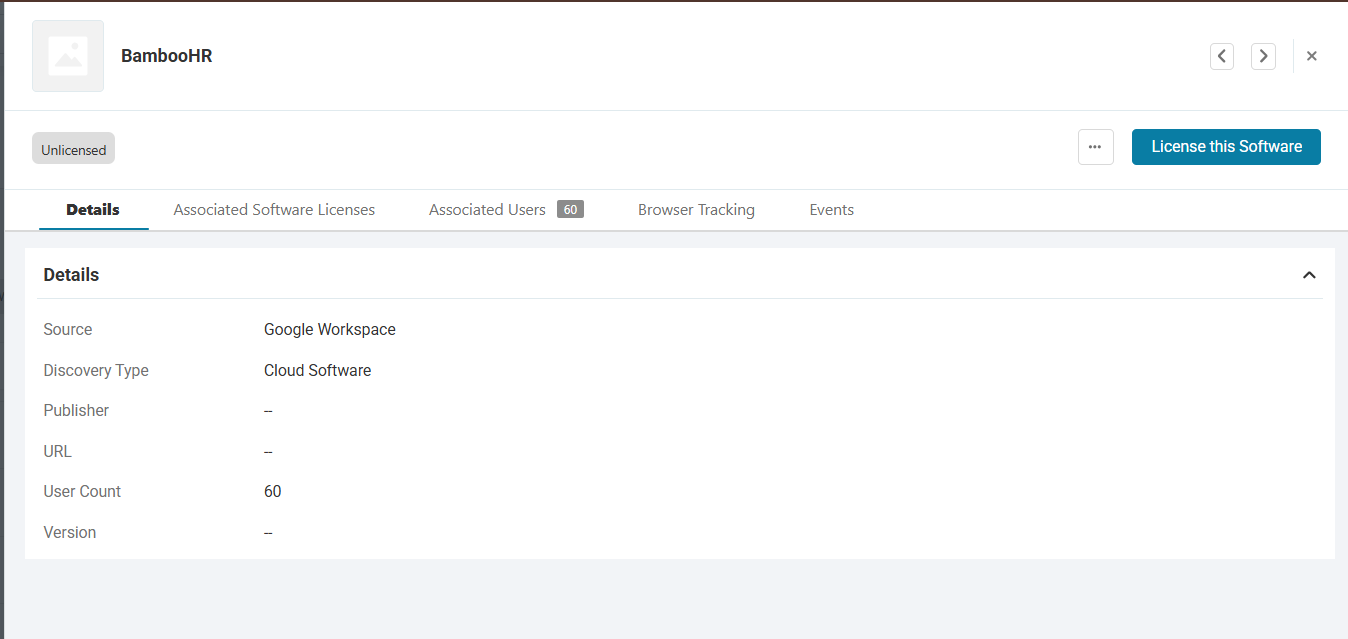Collapse the Details section chevron
This screenshot has width=1348, height=639.
[1309, 275]
